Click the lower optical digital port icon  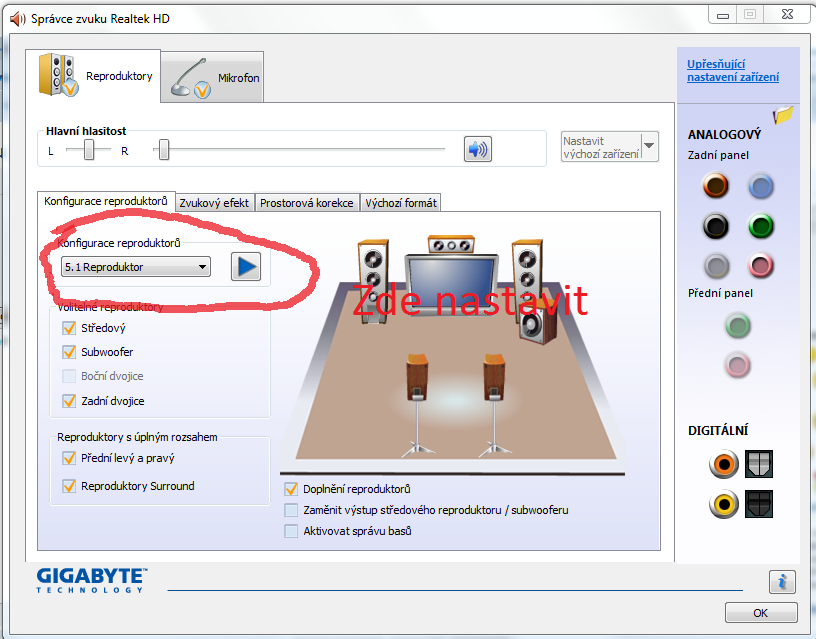[x=759, y=504]
